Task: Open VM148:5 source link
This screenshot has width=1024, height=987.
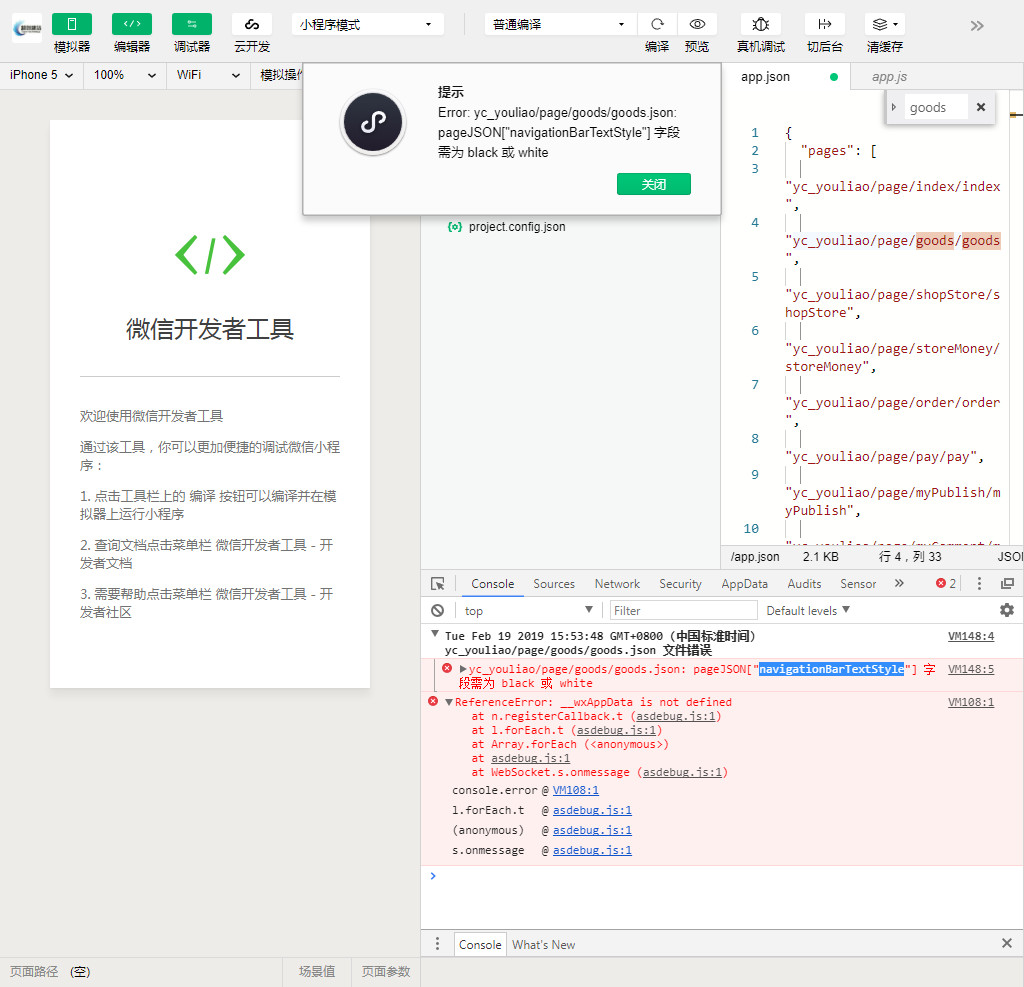Action: (970, 669)
